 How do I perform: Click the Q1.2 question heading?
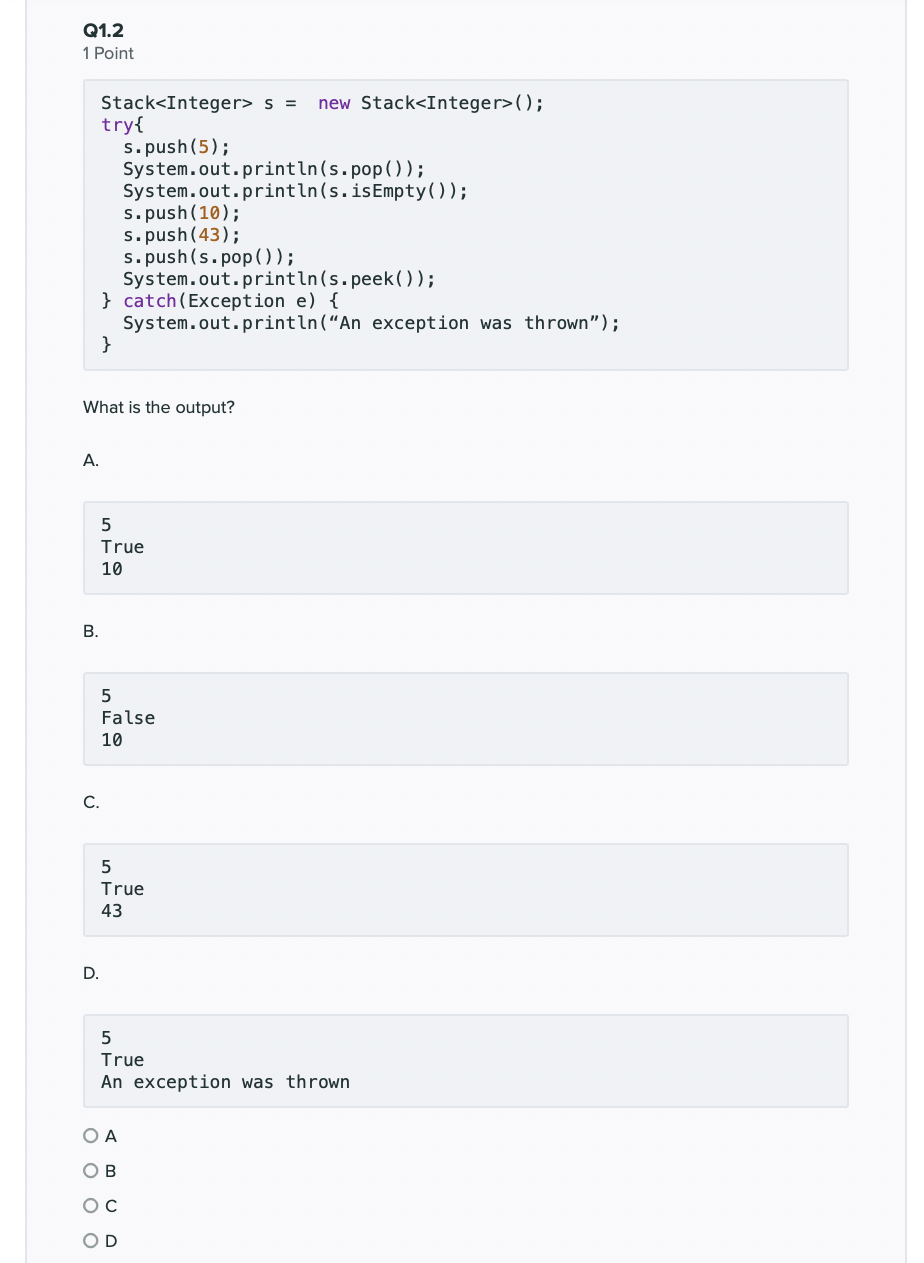(102, 30)
